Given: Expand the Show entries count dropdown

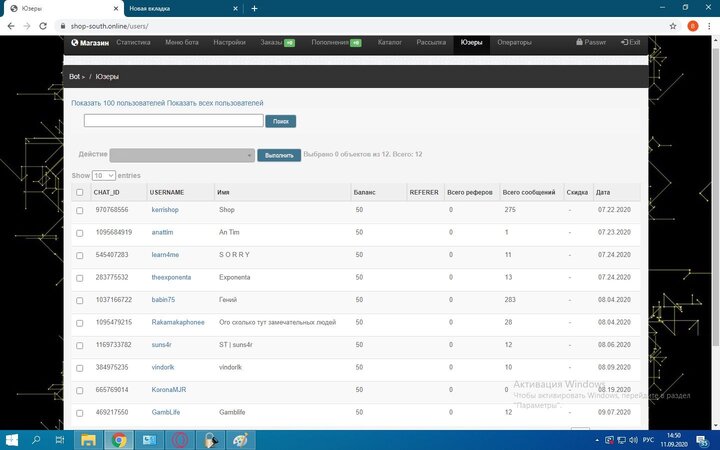Looking at the screenshot, I should [104, 175].
